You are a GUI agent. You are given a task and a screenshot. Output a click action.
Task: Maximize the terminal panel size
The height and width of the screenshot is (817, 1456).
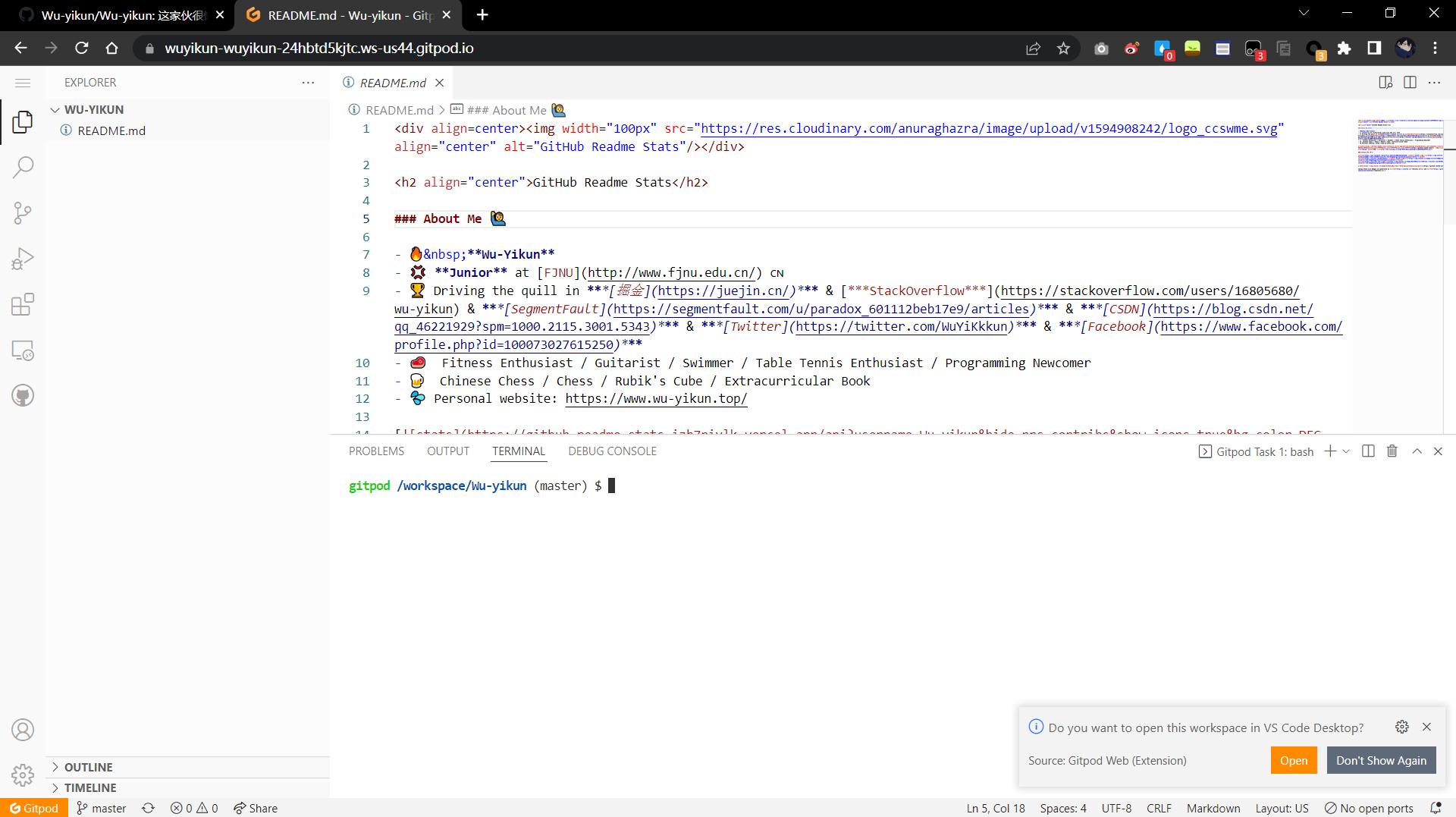1417,451
